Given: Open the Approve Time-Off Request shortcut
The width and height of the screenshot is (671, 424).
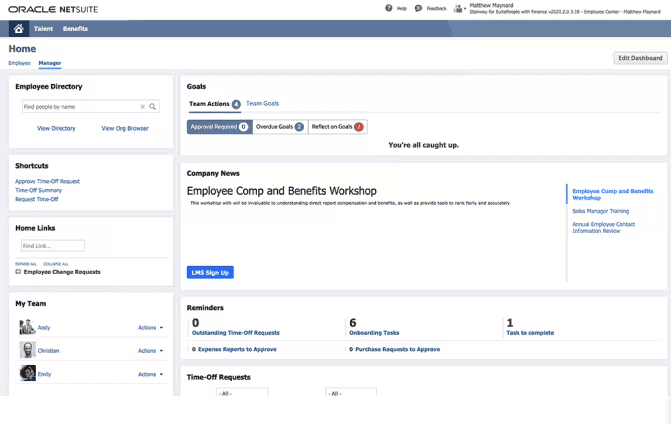Looking at the screenshot, I should pos(47,181).
